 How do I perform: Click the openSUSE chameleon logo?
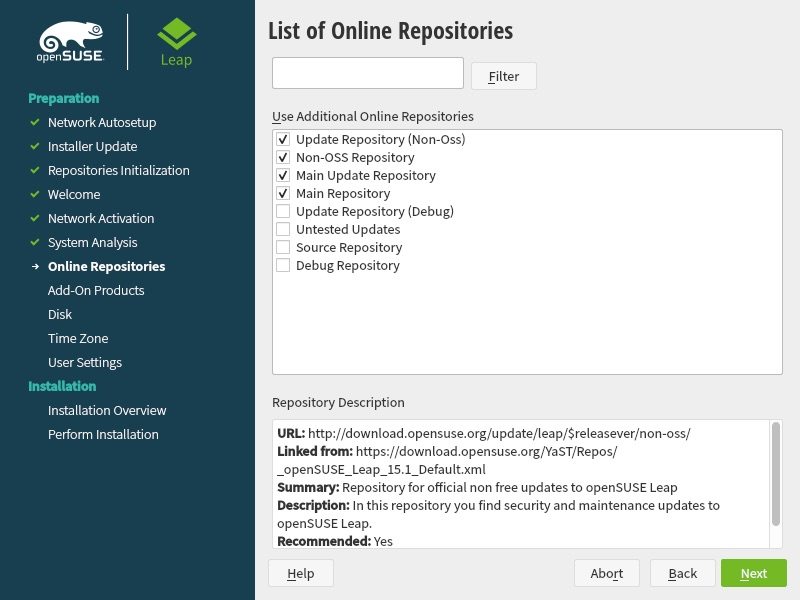[70, 42]
